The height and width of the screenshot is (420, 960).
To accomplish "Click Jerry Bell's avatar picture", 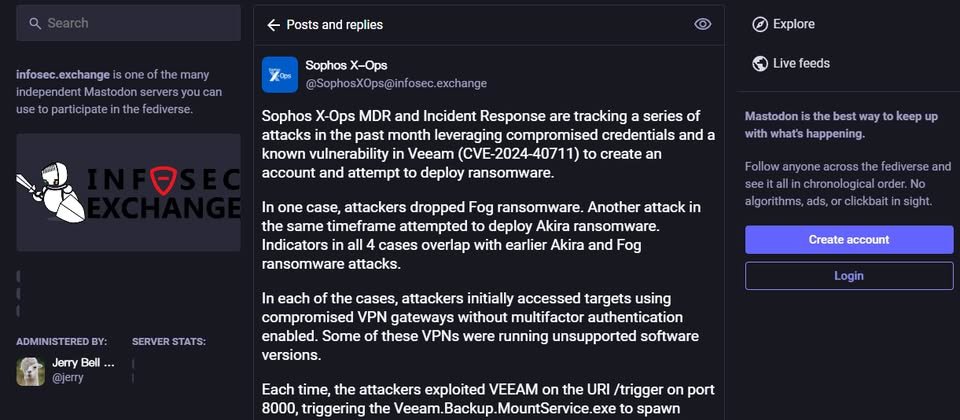I will click(31, 371).
